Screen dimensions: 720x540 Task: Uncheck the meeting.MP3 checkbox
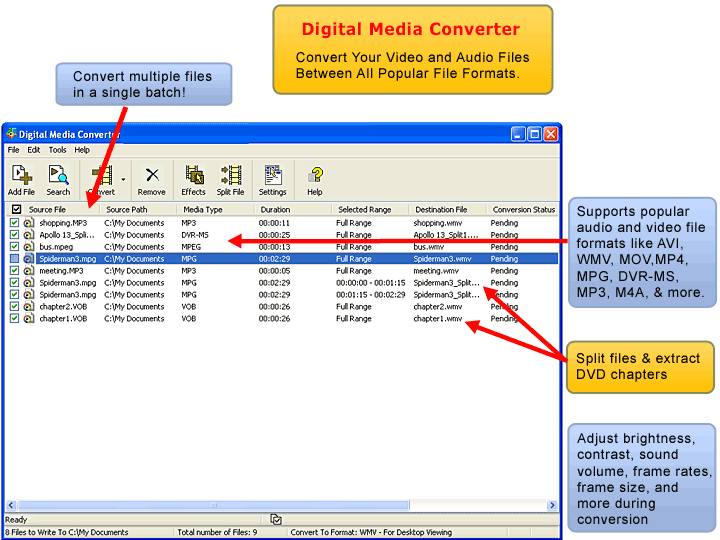14,270
